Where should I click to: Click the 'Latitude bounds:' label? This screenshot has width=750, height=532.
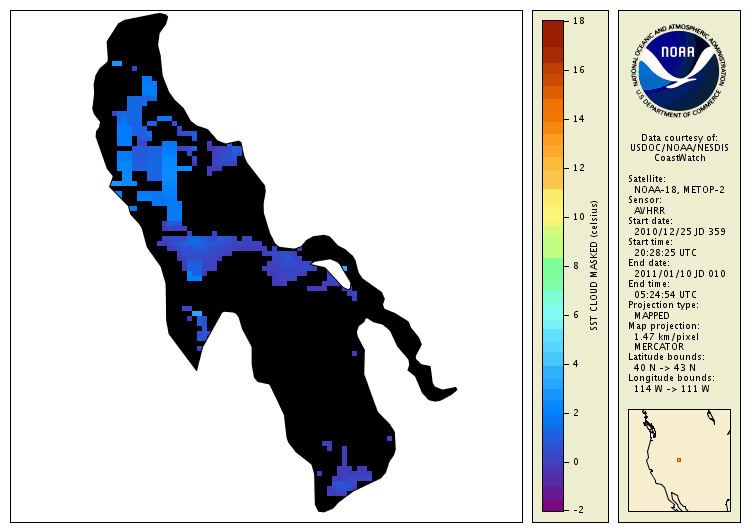click(666, 357)
